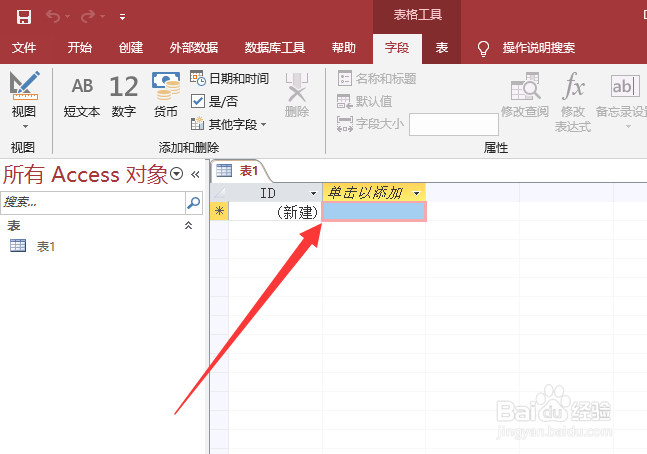The height and width of the screenshot is (454, 647).
Task: Click the navigation pane 搜索 field
Action: tap(93, 202)
